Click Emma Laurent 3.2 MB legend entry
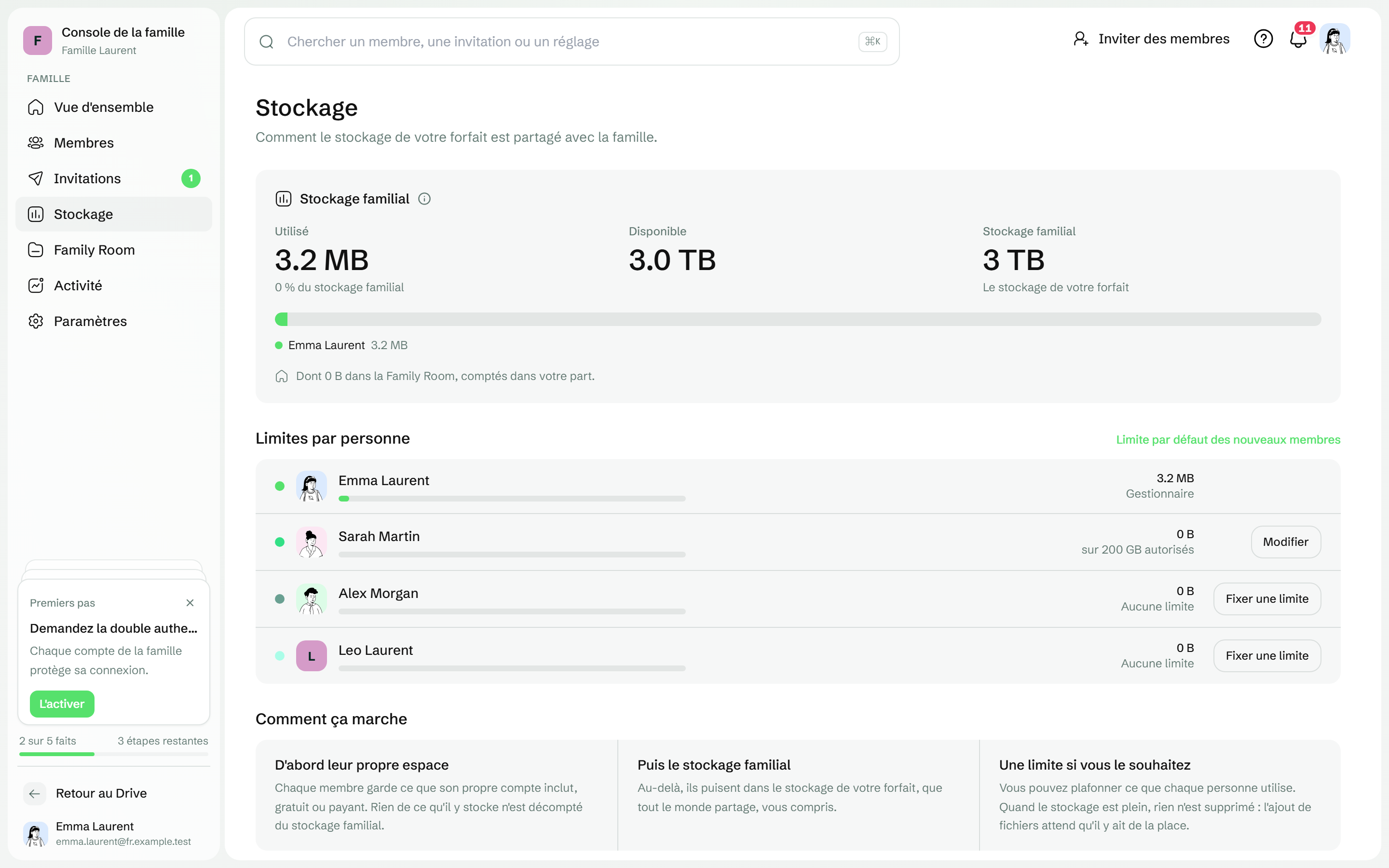The image size is (1389, 868). coord(341,345)
